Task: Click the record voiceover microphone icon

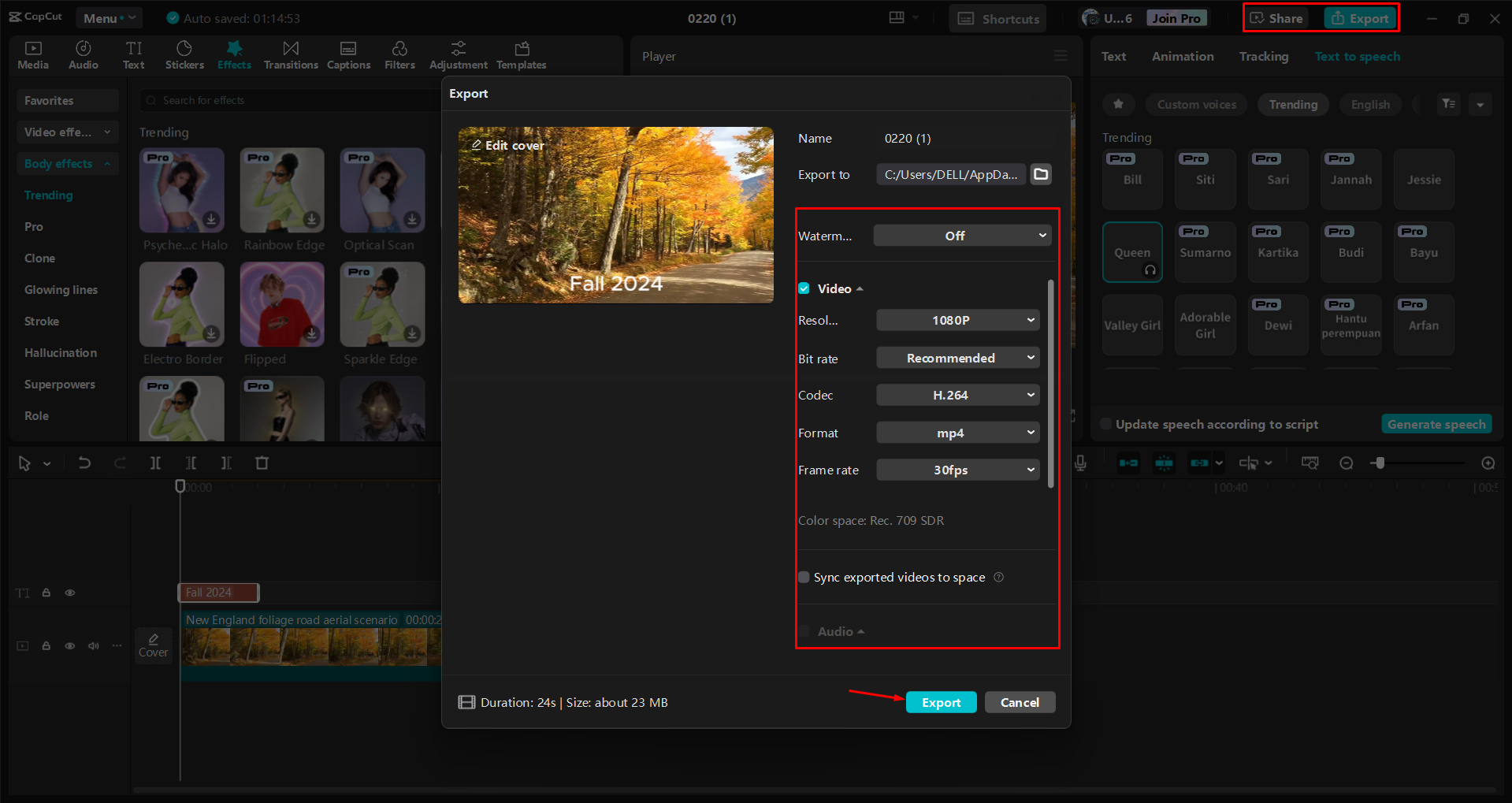Action: [1079, 463]
